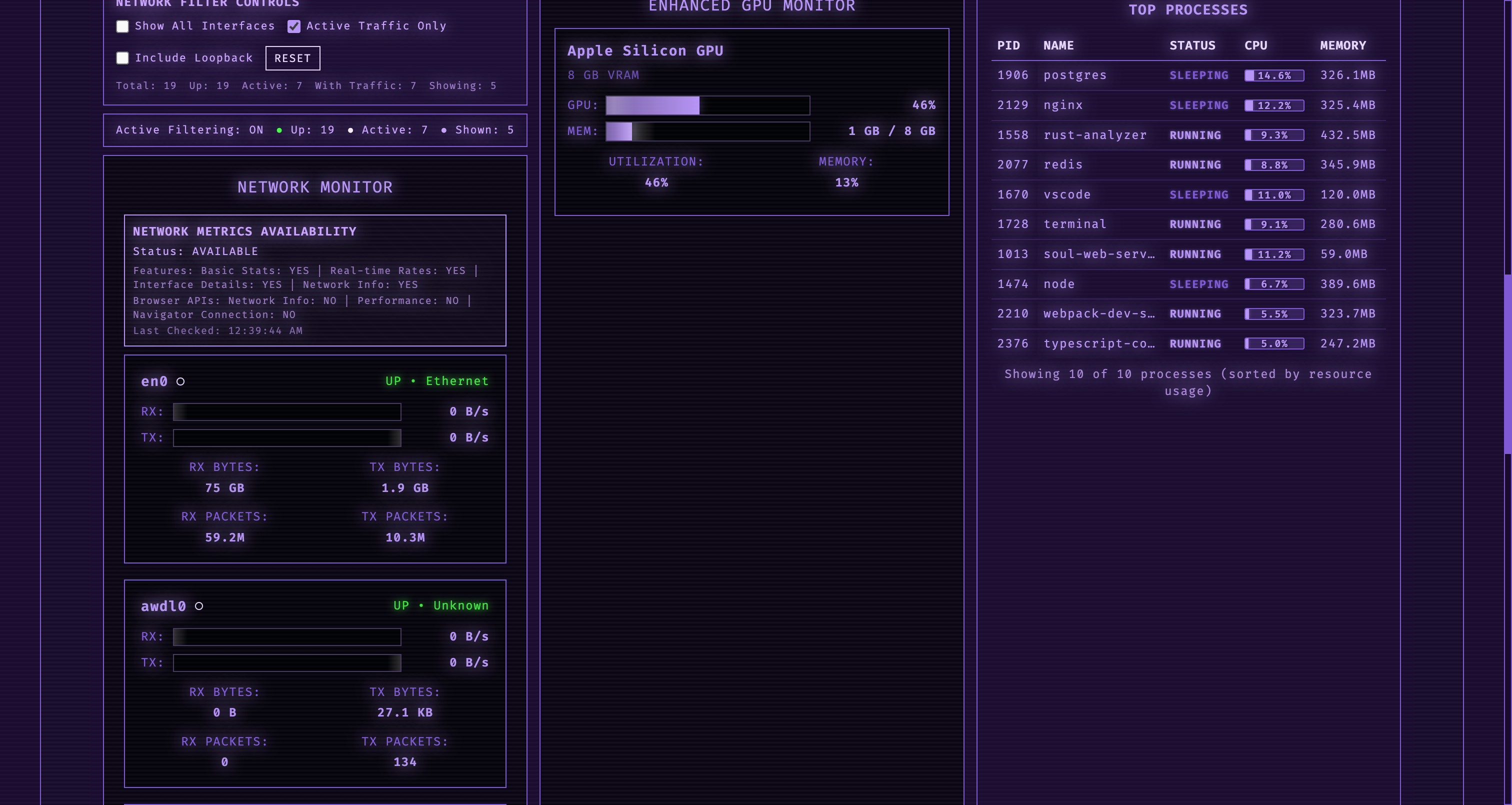Click the circle indicator beside en0
The image size is (1512, 805).
pyautogui.click(x=181, y=381)
